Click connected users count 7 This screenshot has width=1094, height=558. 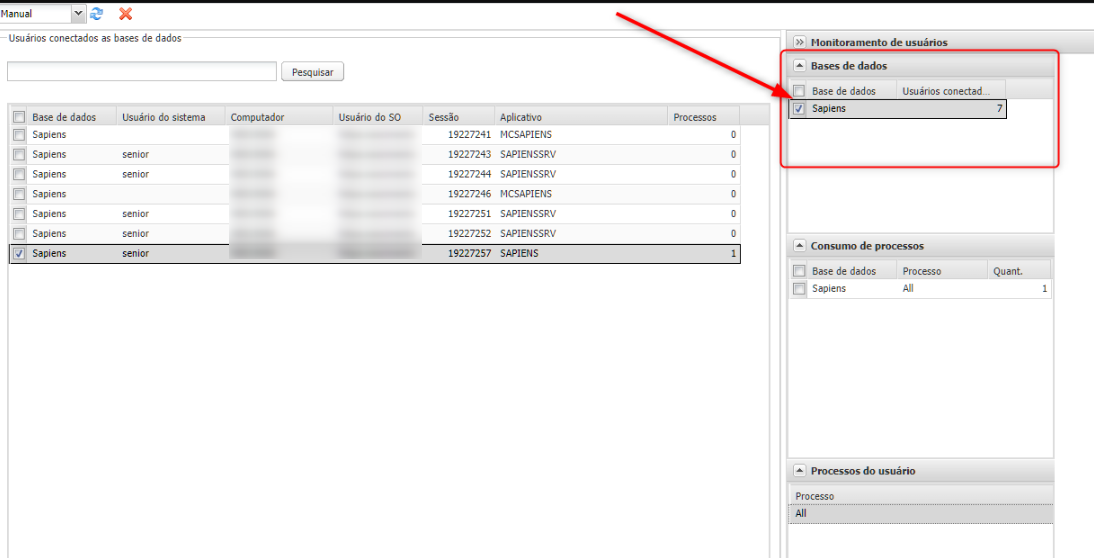pos(1000,109)
